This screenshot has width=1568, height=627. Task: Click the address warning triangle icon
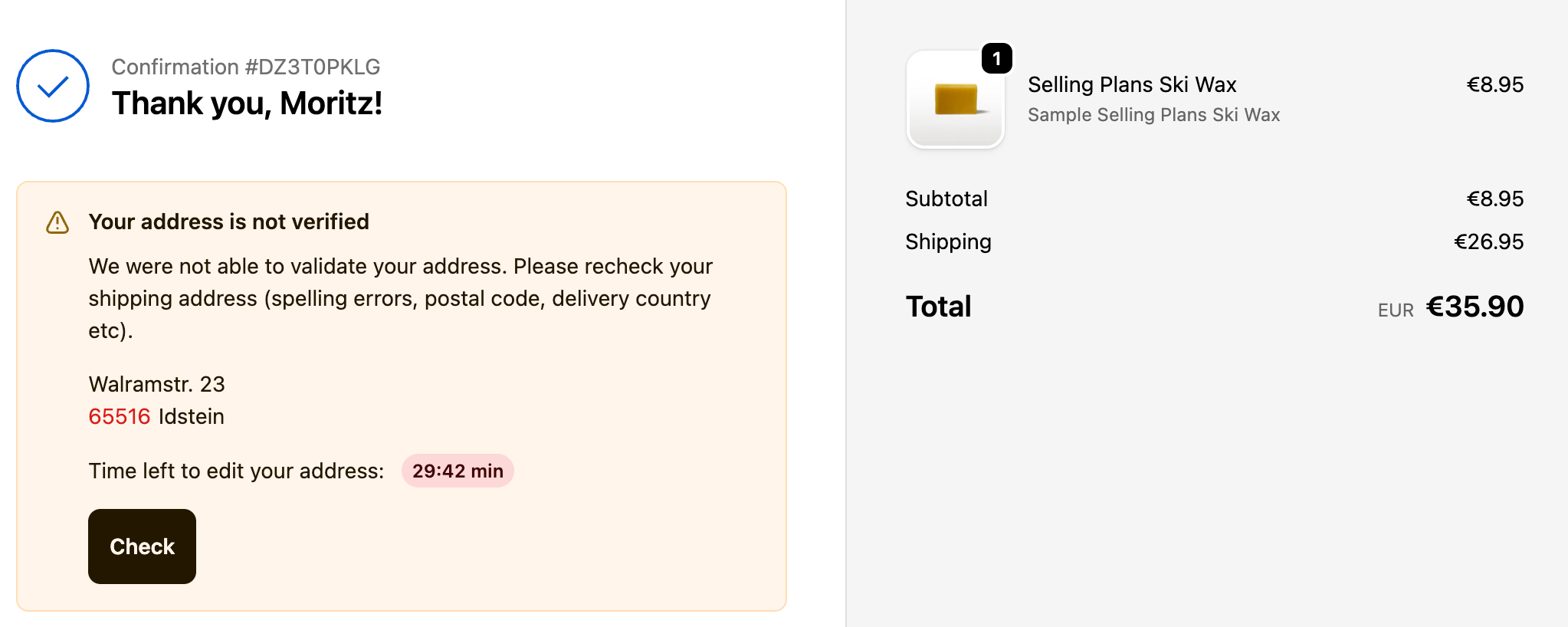(x=57, y=222)
